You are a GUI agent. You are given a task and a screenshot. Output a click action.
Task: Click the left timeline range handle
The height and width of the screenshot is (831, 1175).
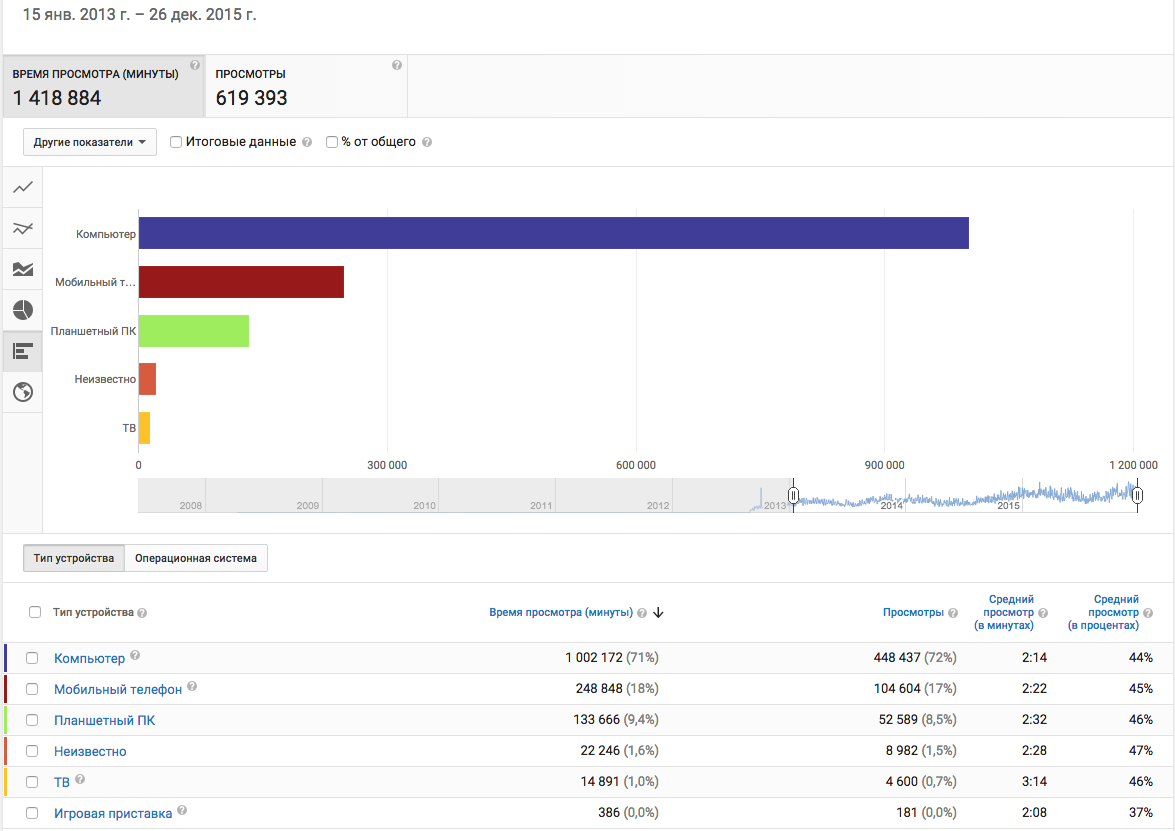tap(793, 495)
